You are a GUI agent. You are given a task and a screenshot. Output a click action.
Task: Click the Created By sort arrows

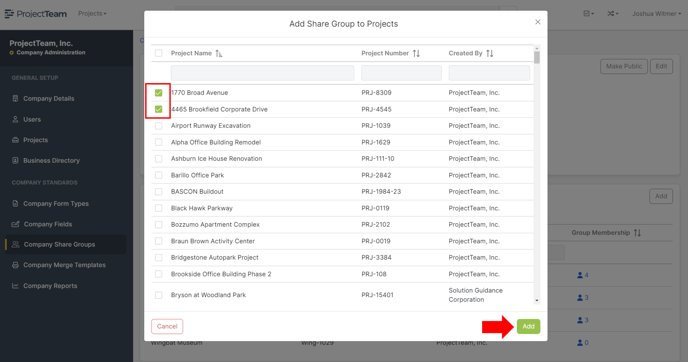click(x=490, y=54)
